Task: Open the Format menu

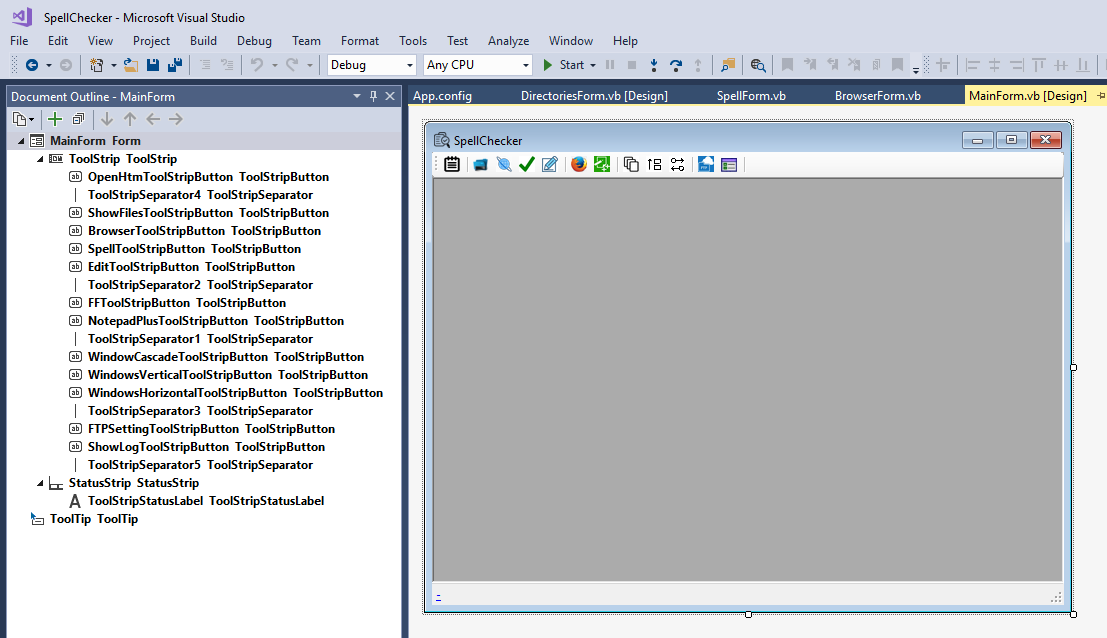Action: coord(359,41)
